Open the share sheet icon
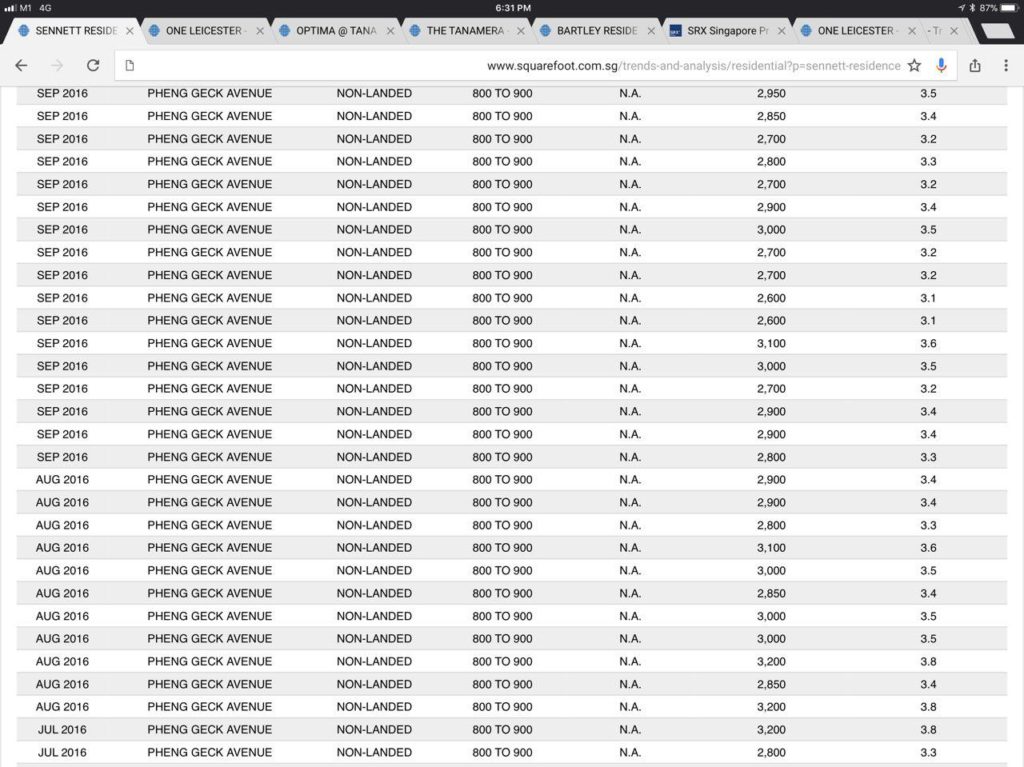1024x767 pixels. tap(975, 65)
